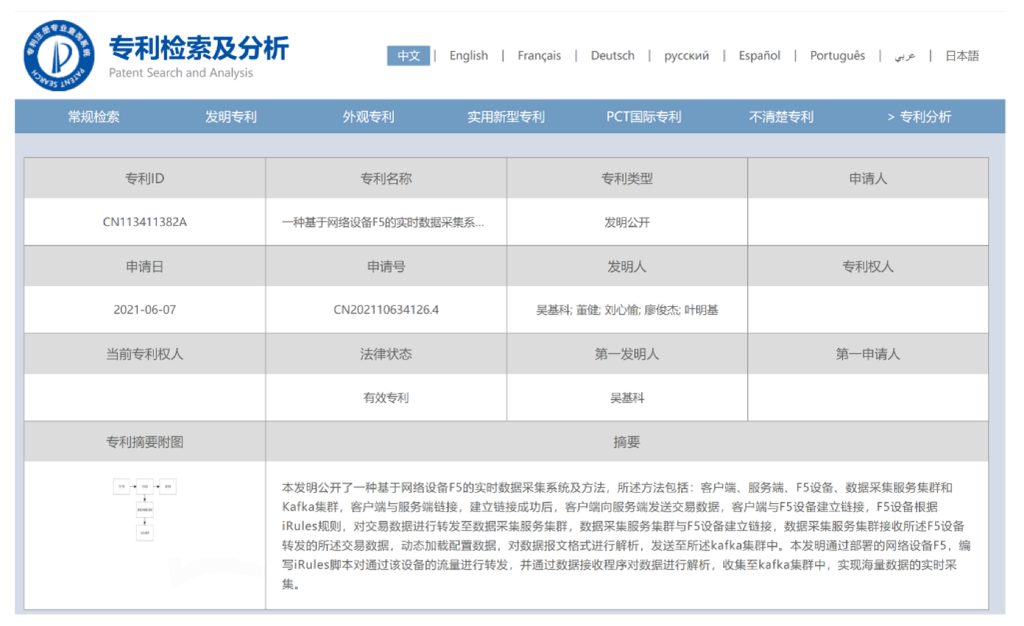1024x626 pixels.
Task: Open the patent abstract figure thumbnail
Action: 144,509
